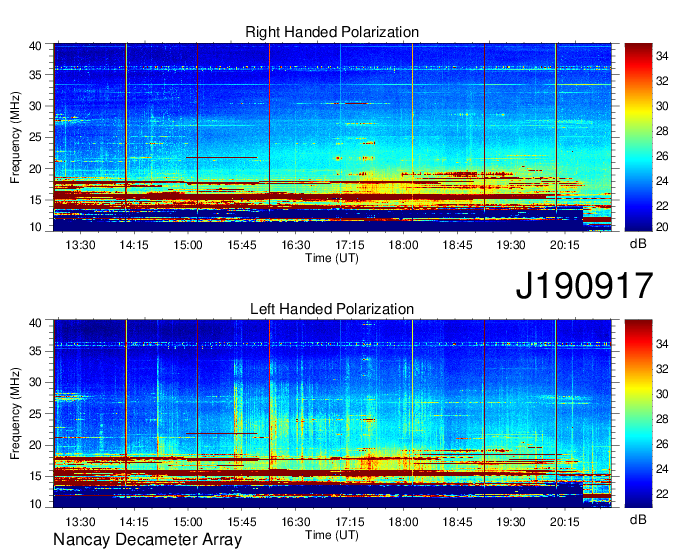Click the 20 MHz tick of Right Handed plot
The width and height of the screenshot is (680, 552).
pos(36,169)
